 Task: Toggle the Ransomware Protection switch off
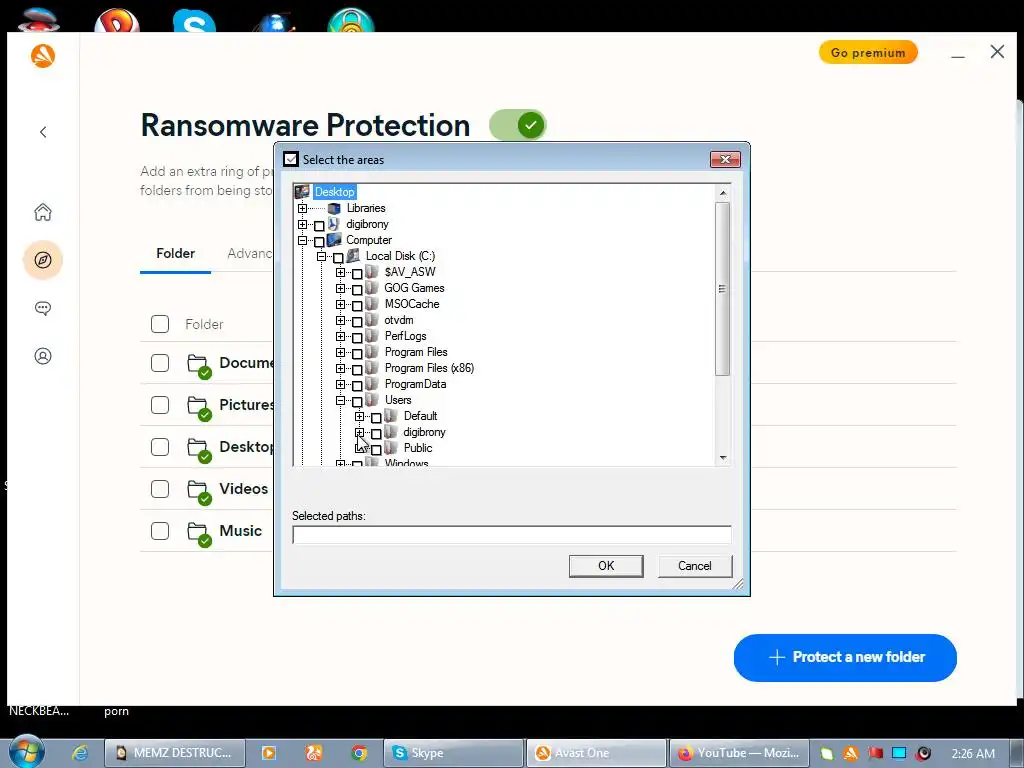(x=518, y=125)
